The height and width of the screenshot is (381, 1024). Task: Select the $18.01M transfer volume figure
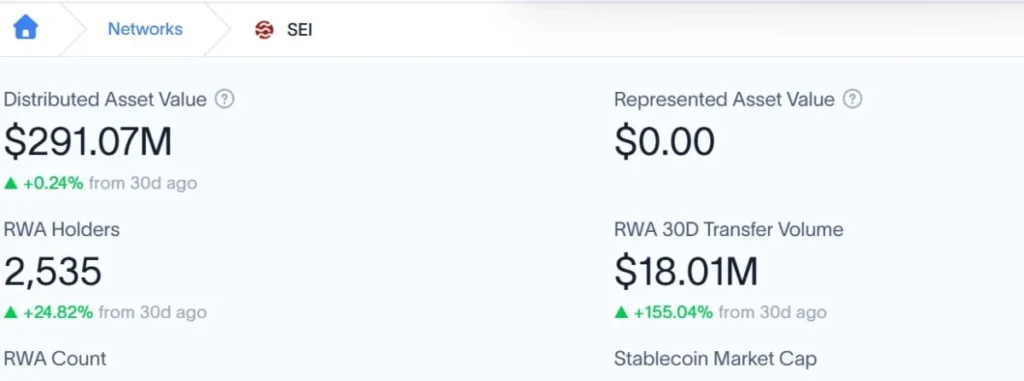[x=686, y=272]
